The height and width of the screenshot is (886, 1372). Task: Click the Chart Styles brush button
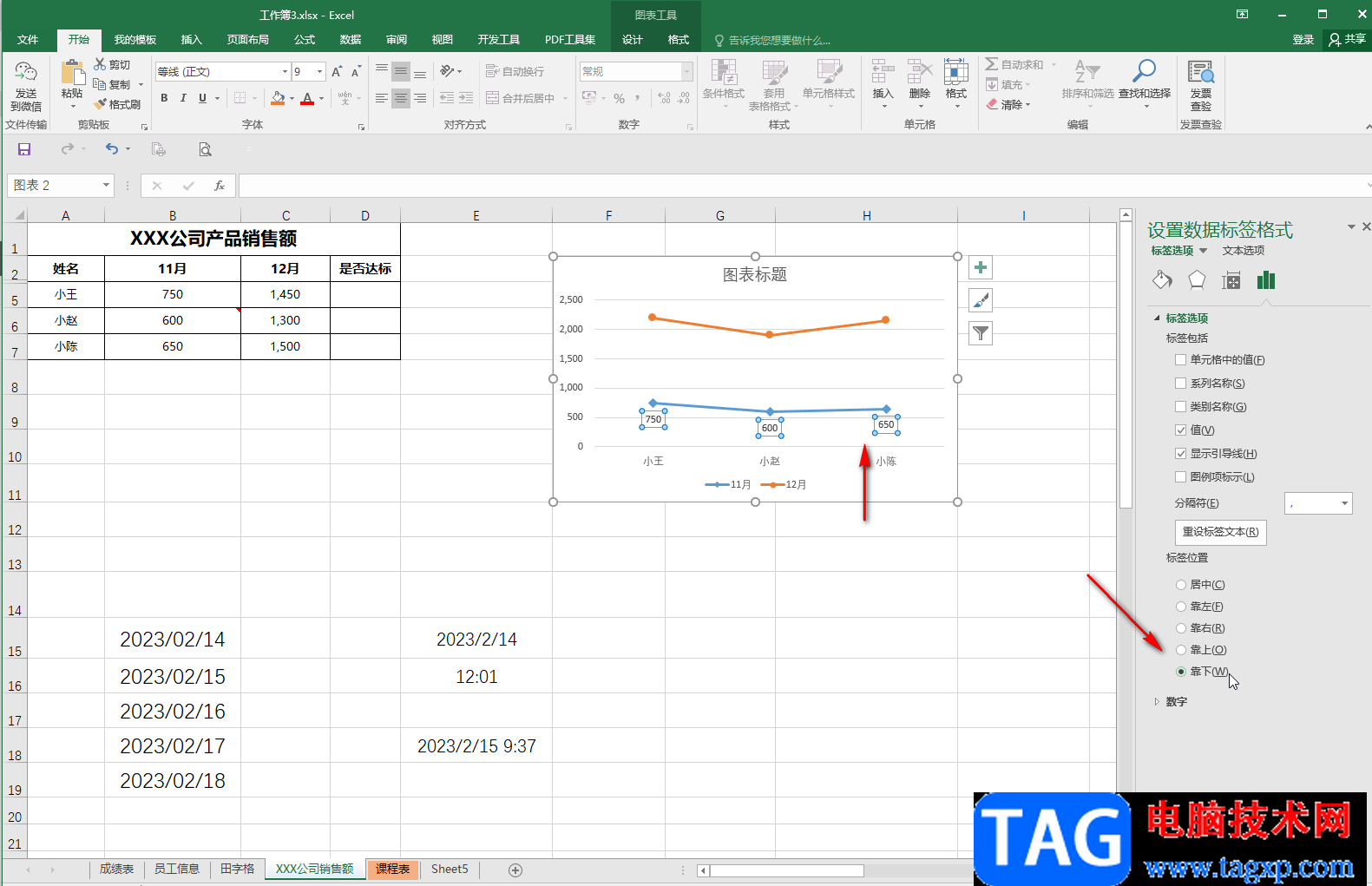click(x=981, y=300)
